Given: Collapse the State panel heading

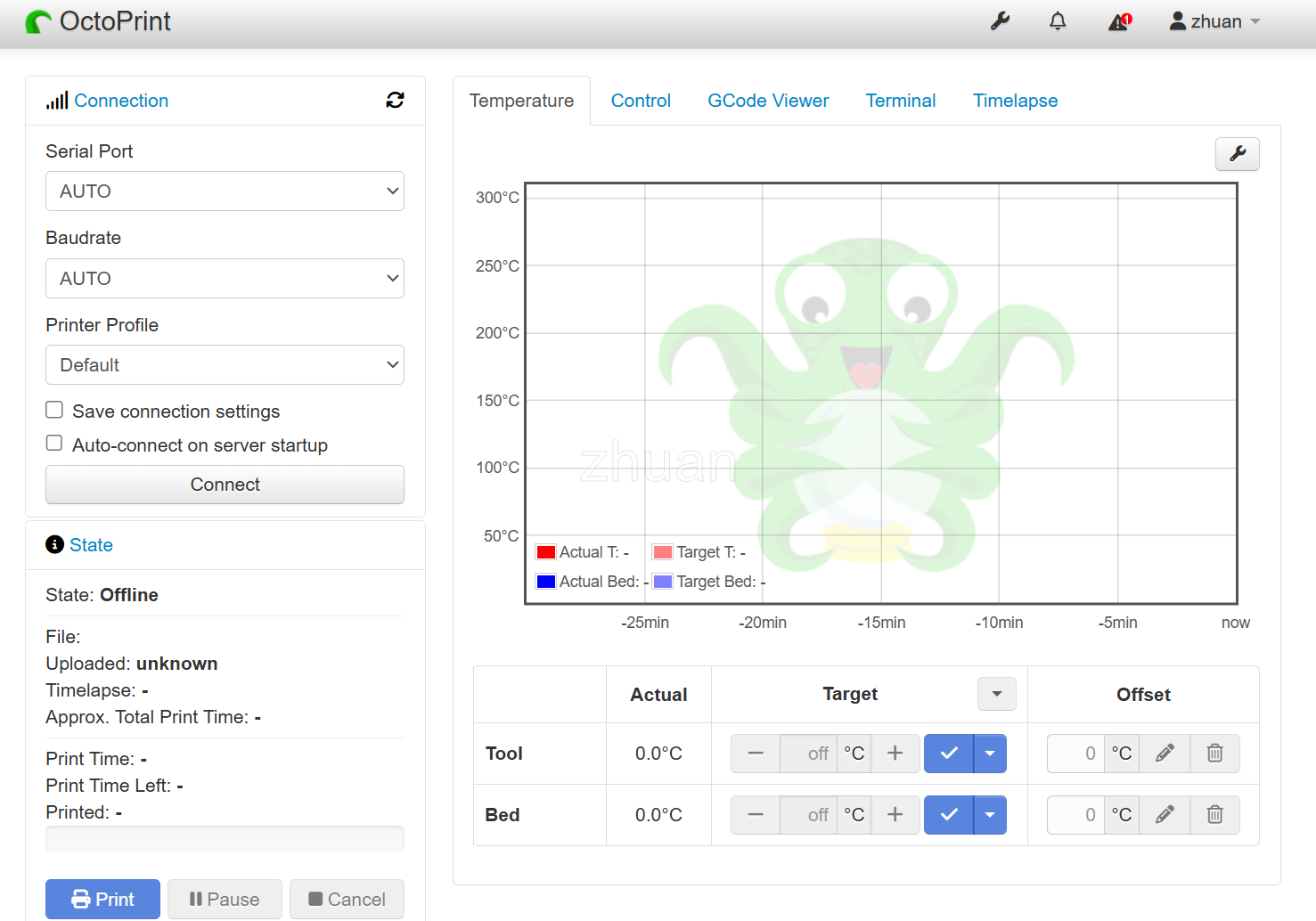Looking at the screenshot, I should (91, 545).
